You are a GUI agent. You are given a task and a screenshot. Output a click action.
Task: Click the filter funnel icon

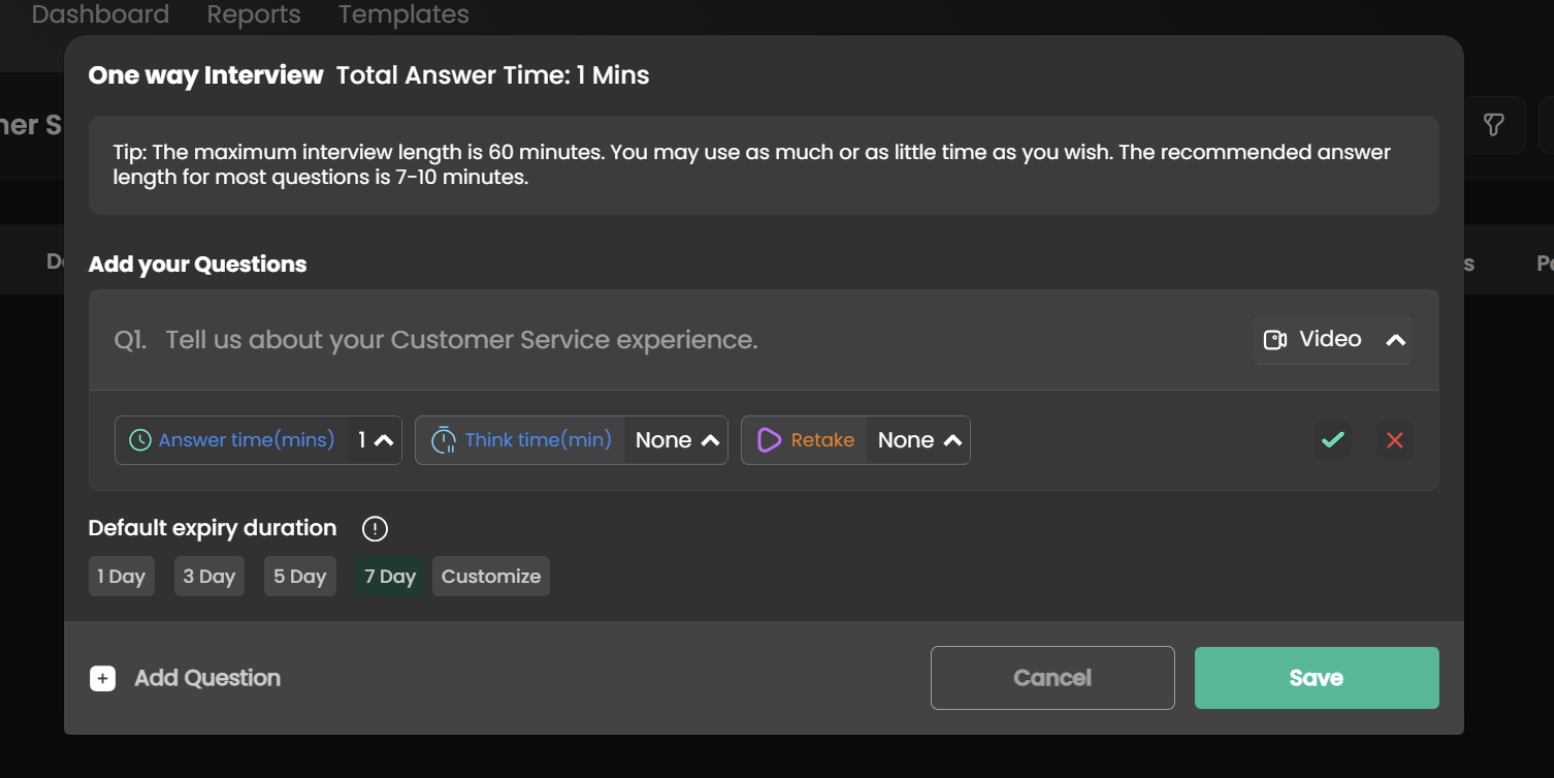click(1493, 125)
